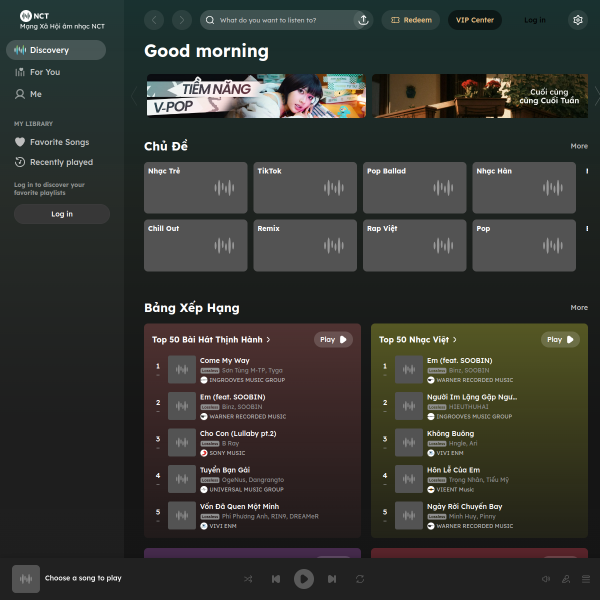This screenshot has width=600, height=600.
Task: Click the search magnifier icon
Action: click(210, 20)
